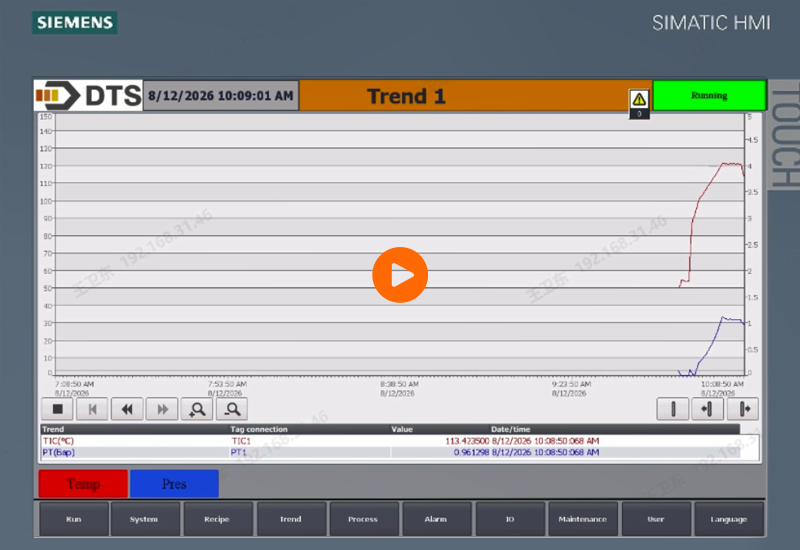The image size is (800, 550).
Task: Click the blue pressure curve peak
Action: (x=722, y=318)
